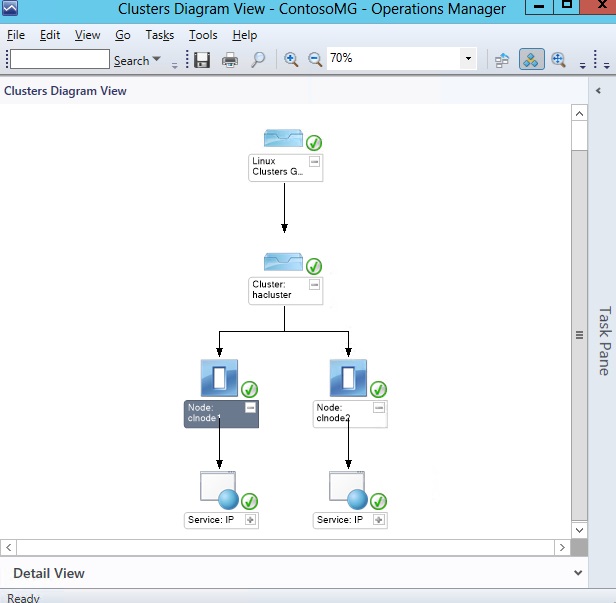The width and height of the screenshot is (616, 603).
Task: Open the Search dropdown arrow
Action: (156, 61)
